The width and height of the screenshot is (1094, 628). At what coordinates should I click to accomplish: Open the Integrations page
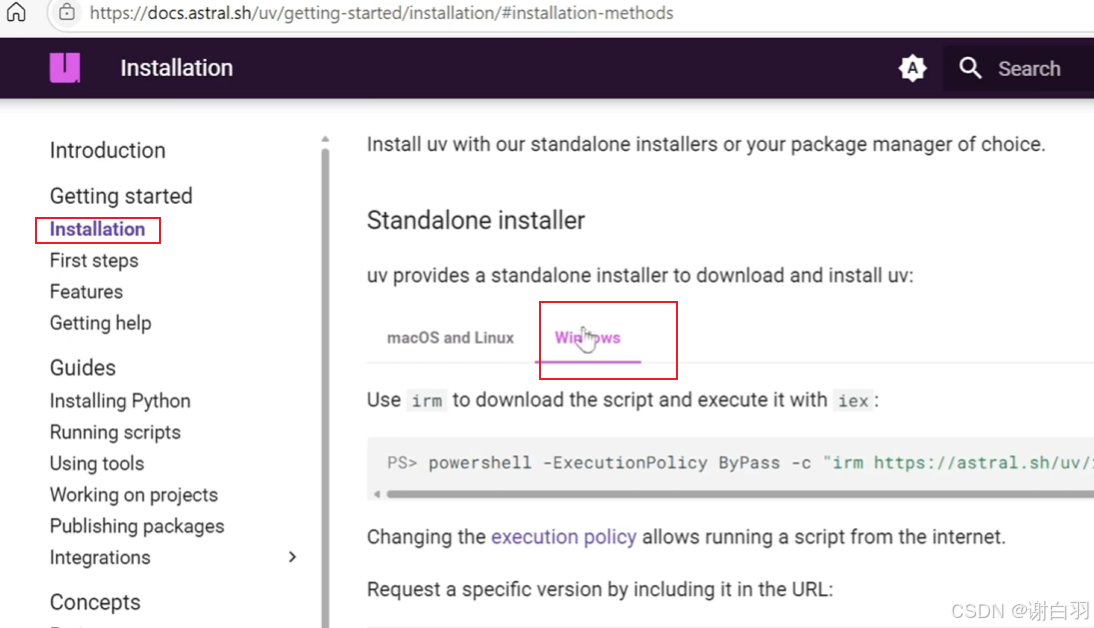[100, 558]
